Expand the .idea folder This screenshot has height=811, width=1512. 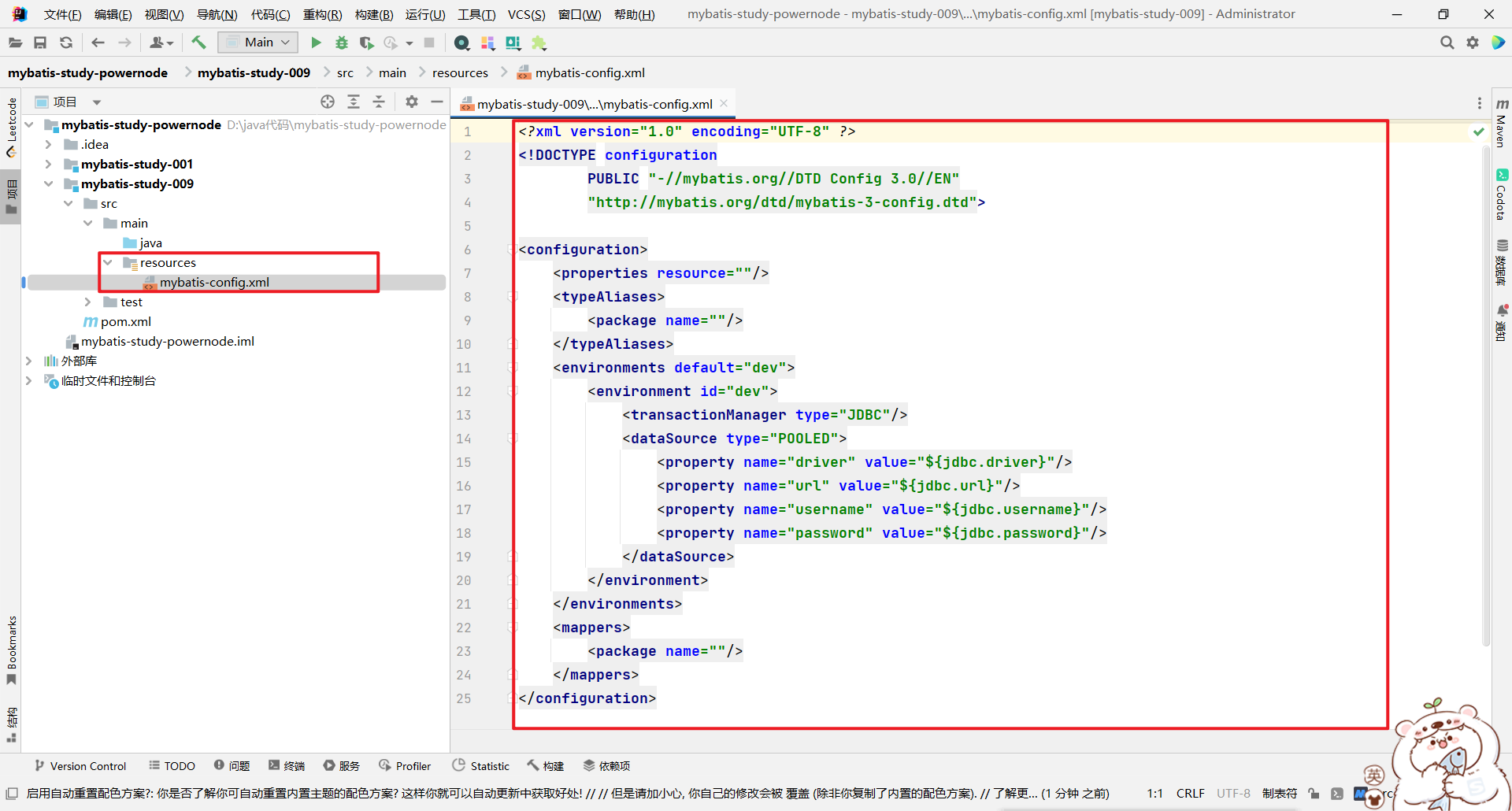[49, 144]
